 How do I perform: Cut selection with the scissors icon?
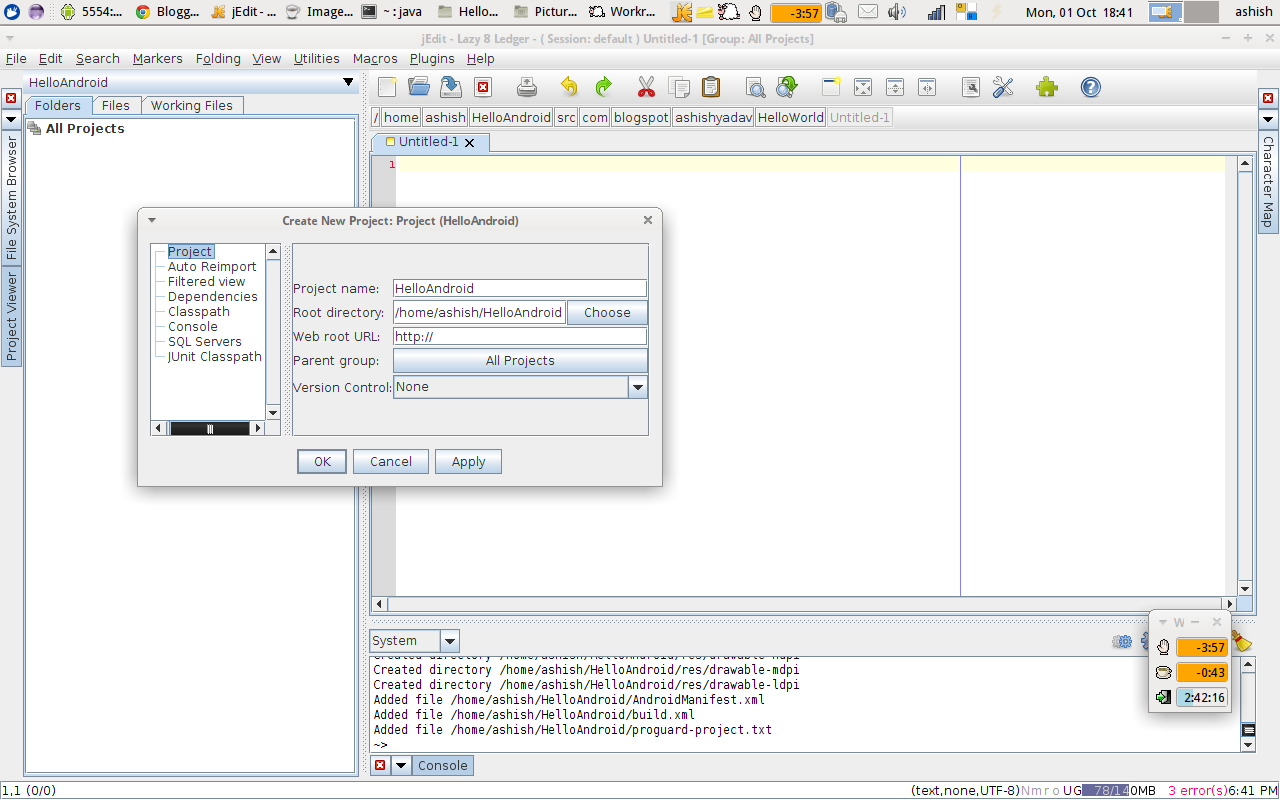[x=645, y=87]
